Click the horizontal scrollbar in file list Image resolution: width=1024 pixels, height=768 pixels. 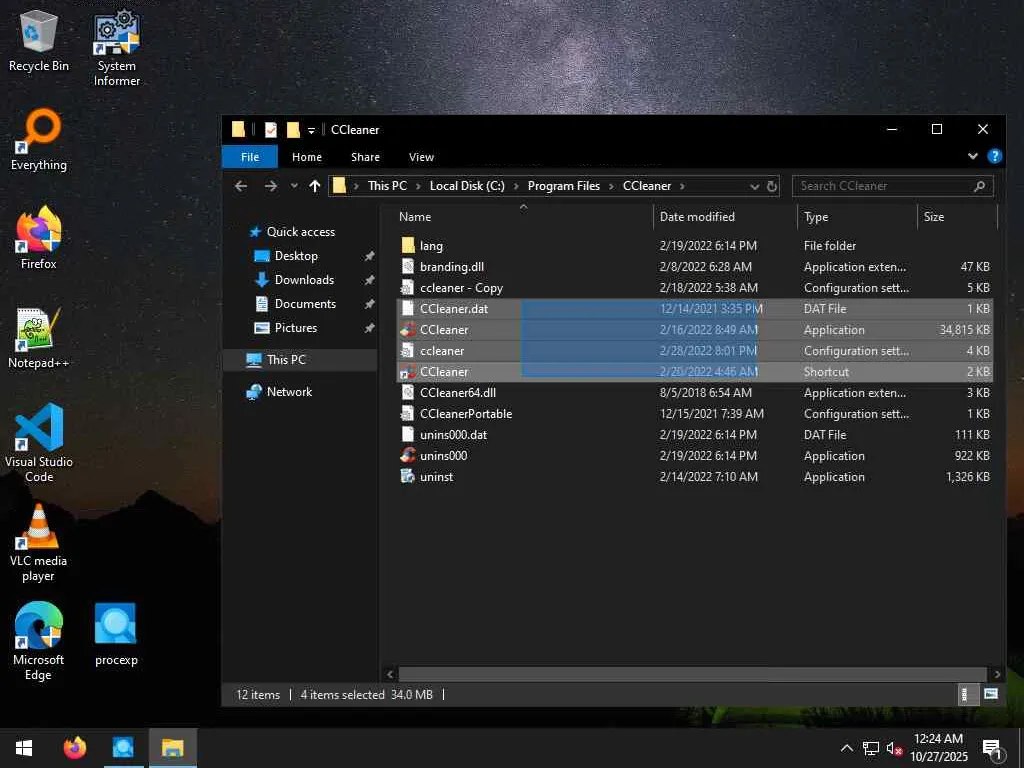692,674
